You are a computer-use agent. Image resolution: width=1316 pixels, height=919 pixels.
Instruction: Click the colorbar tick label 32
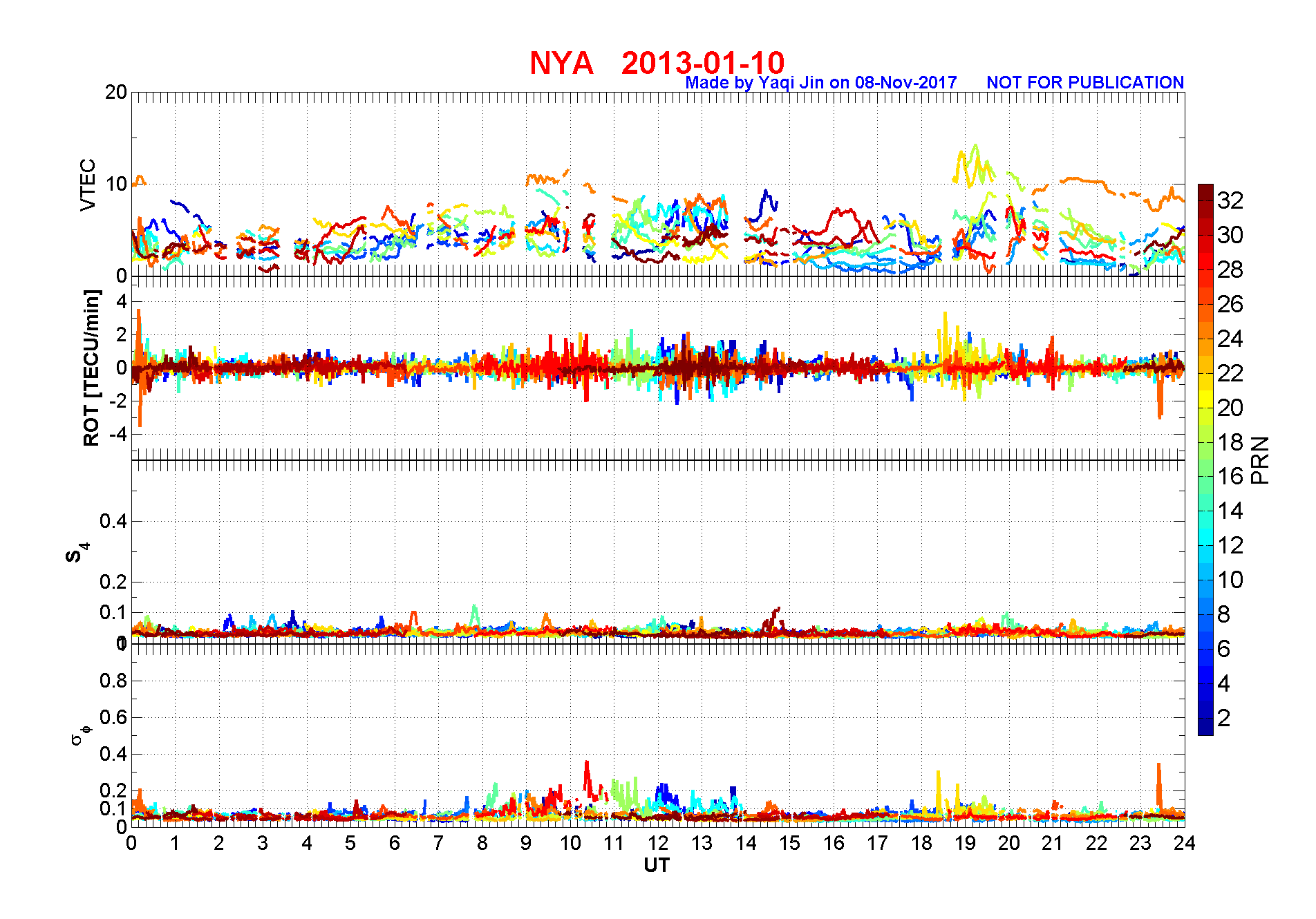click(x=1230, y=200)
